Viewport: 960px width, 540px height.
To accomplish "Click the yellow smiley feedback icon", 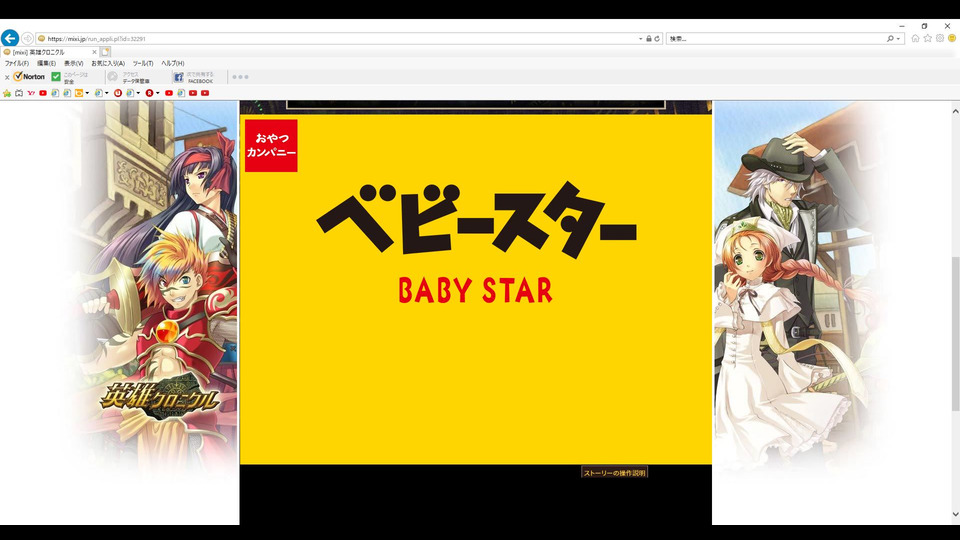I will (952, 38).
